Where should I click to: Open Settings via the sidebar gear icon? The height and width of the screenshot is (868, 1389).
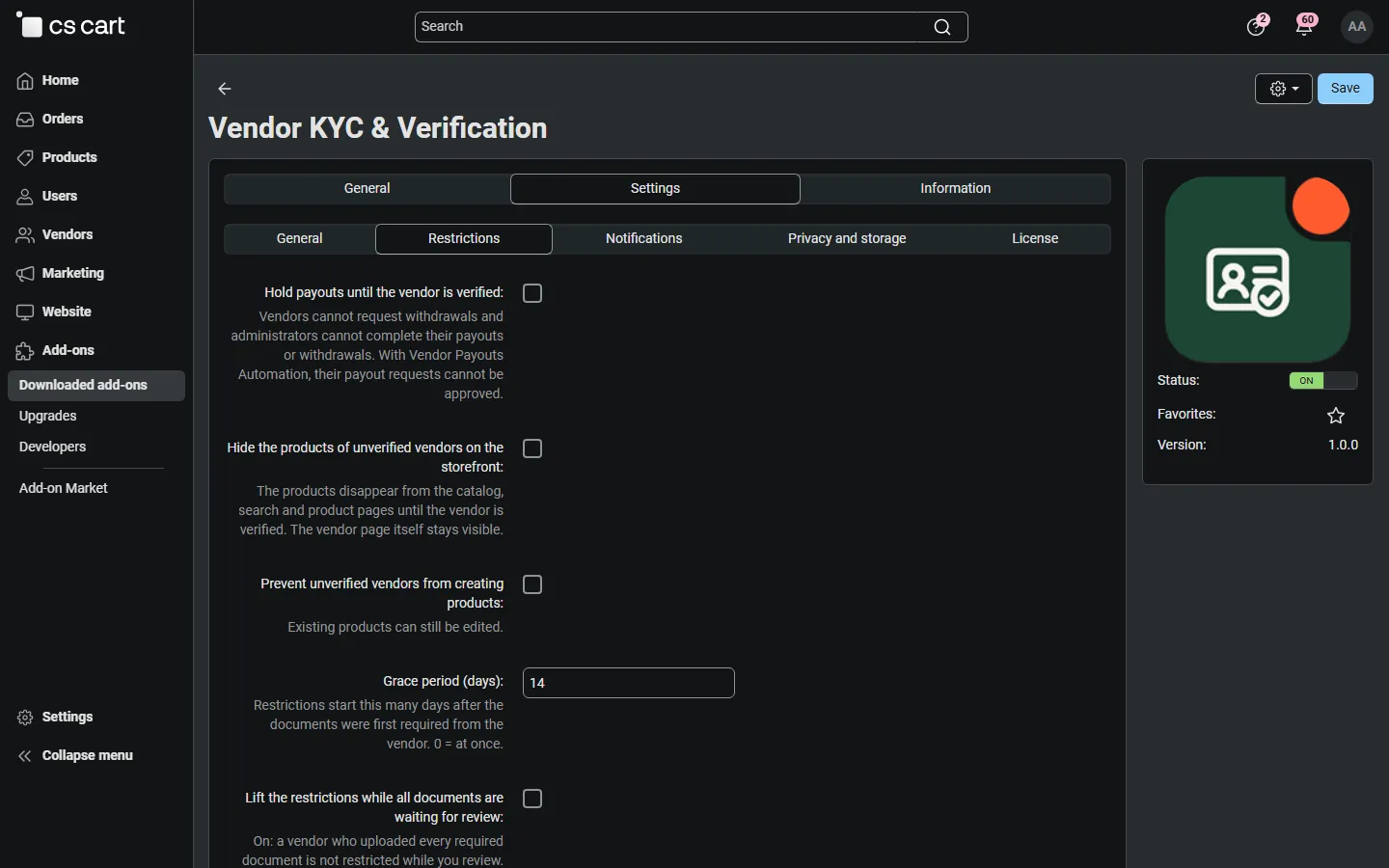pyautogui.click(x=25, y=718)
